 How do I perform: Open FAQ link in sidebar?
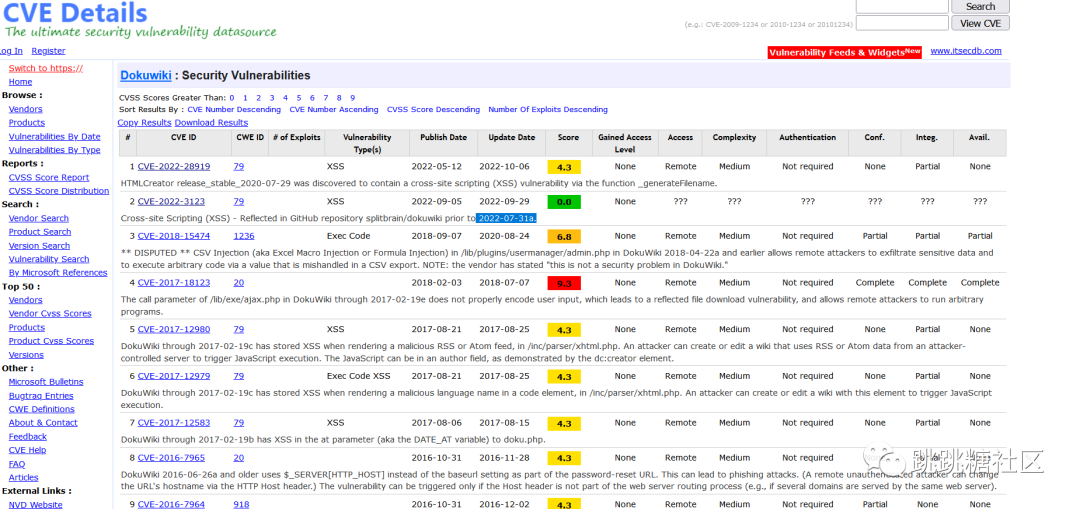click(17, 464)
